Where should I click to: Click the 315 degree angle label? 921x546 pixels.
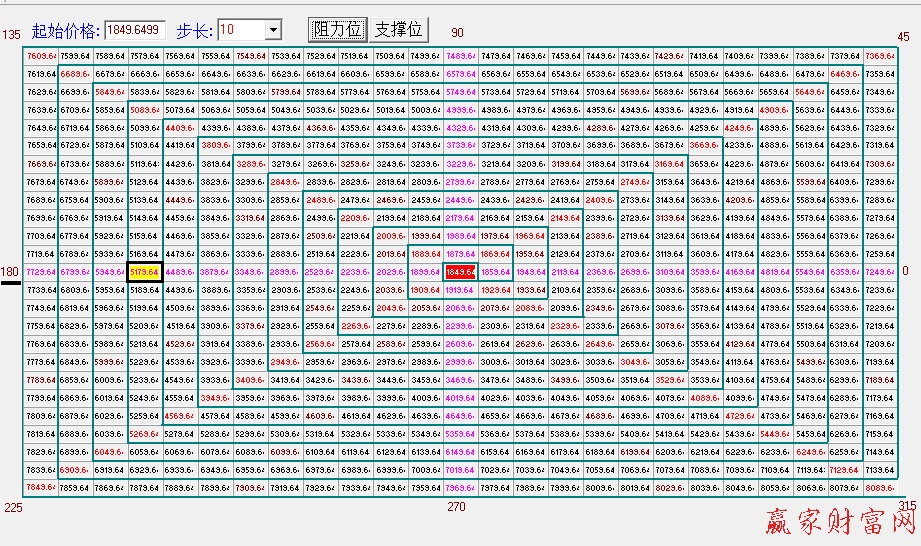[x=906, y=506]
